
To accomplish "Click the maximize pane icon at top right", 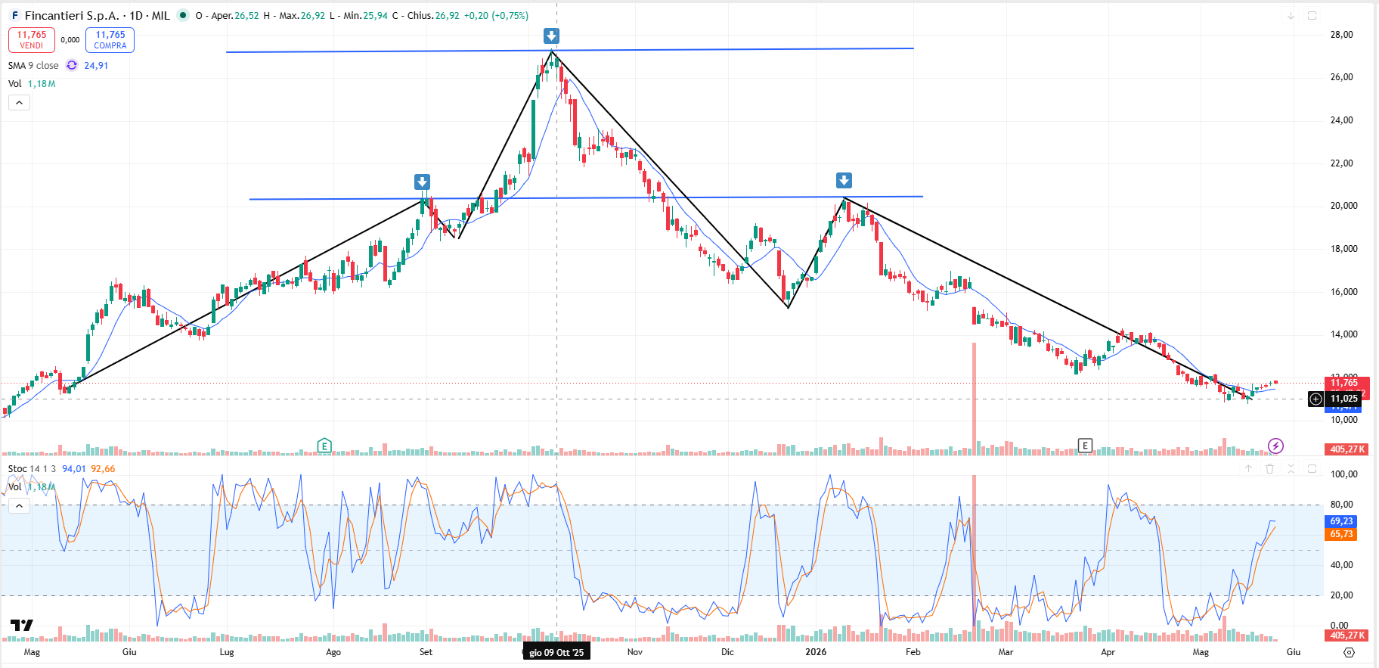I will (1312, 15).
